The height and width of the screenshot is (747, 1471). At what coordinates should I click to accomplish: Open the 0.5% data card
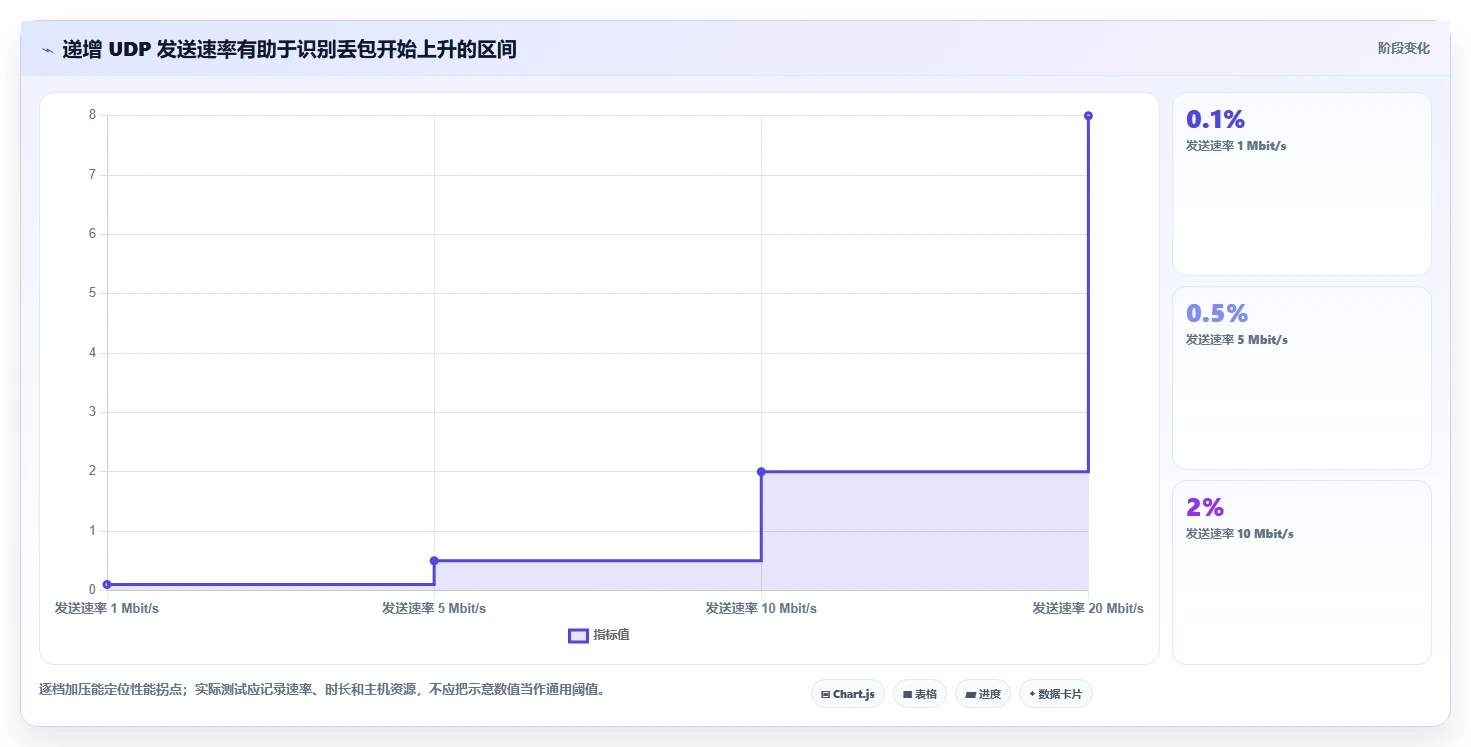1301,378
